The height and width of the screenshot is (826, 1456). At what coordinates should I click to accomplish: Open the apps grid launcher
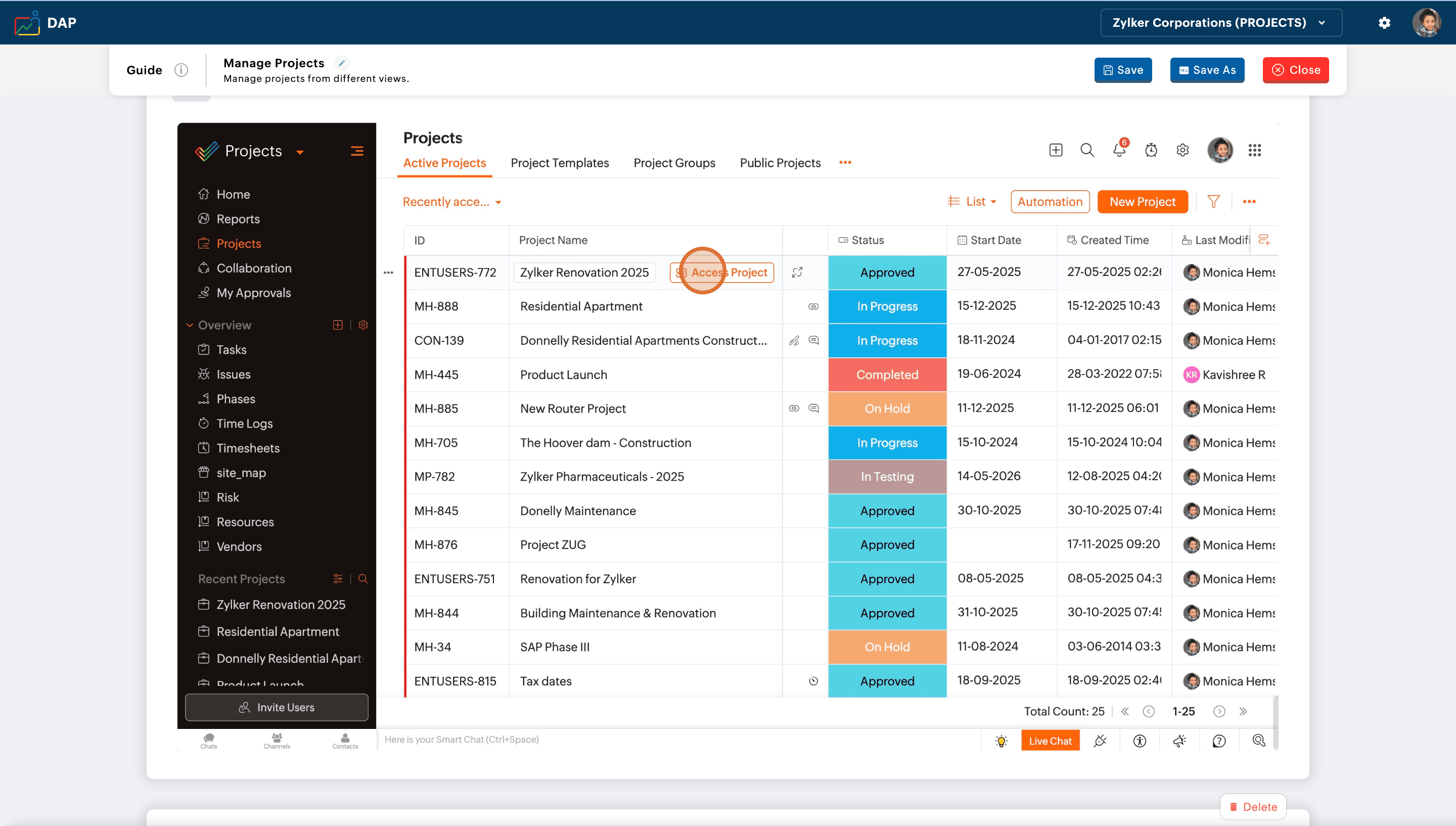1255,150
